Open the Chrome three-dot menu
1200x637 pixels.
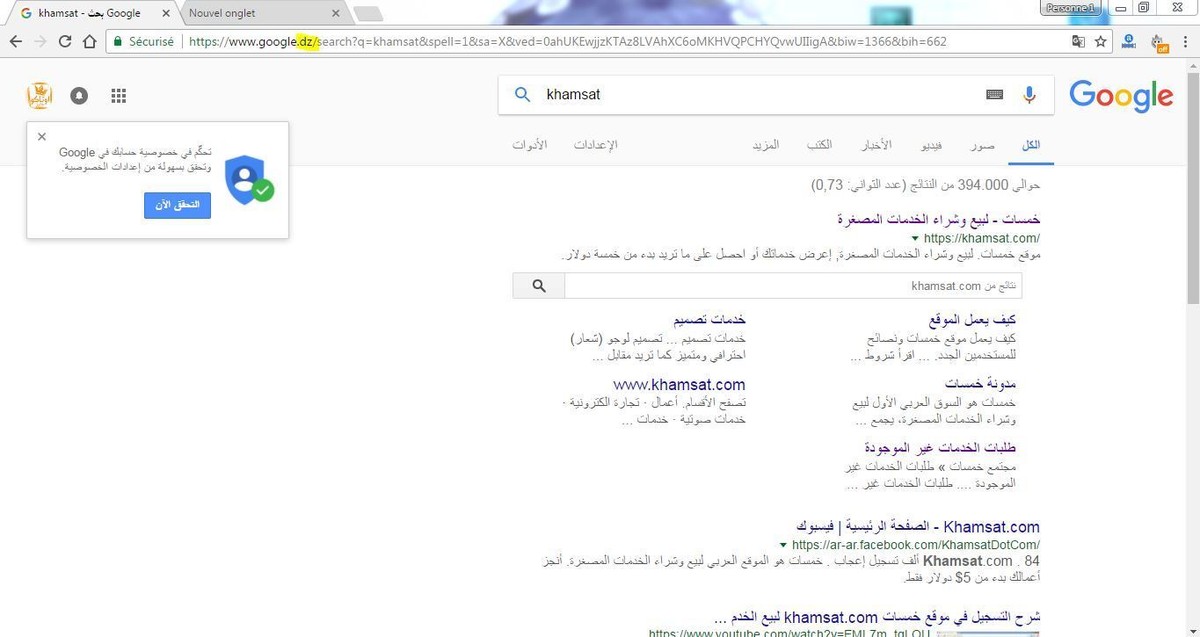tap(1185, 42)
